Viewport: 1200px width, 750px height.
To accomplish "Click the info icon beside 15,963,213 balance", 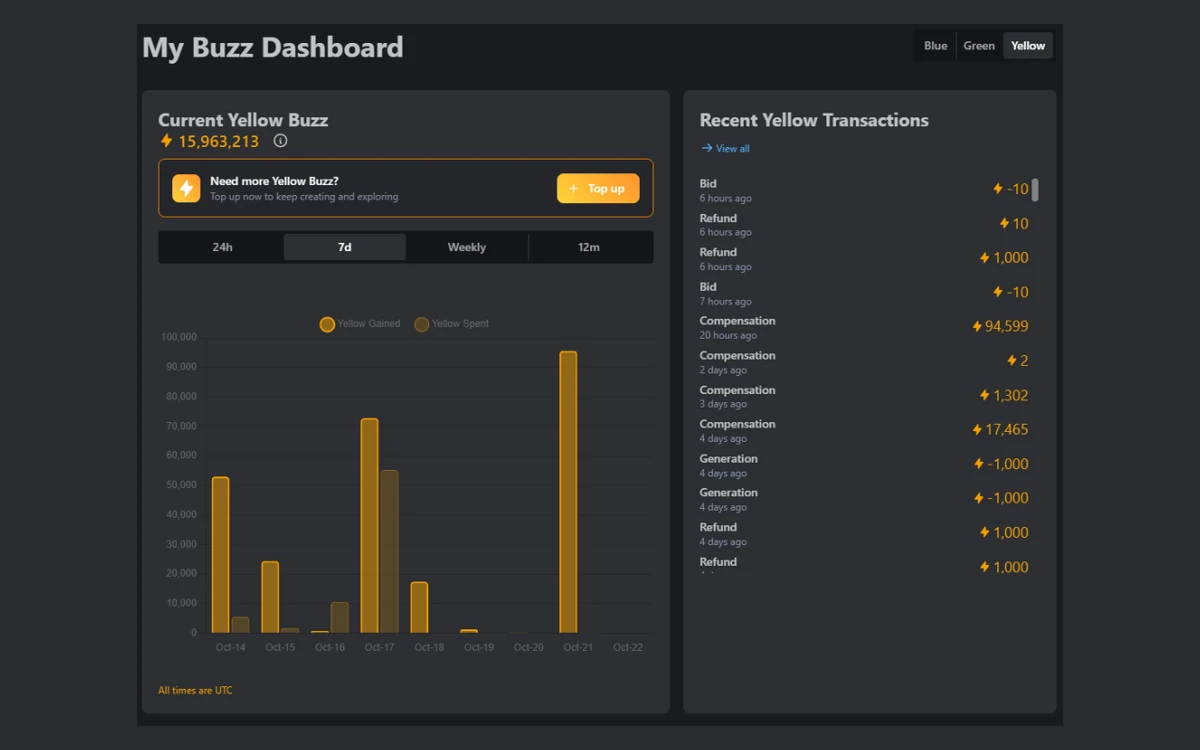I will [280, 141].
